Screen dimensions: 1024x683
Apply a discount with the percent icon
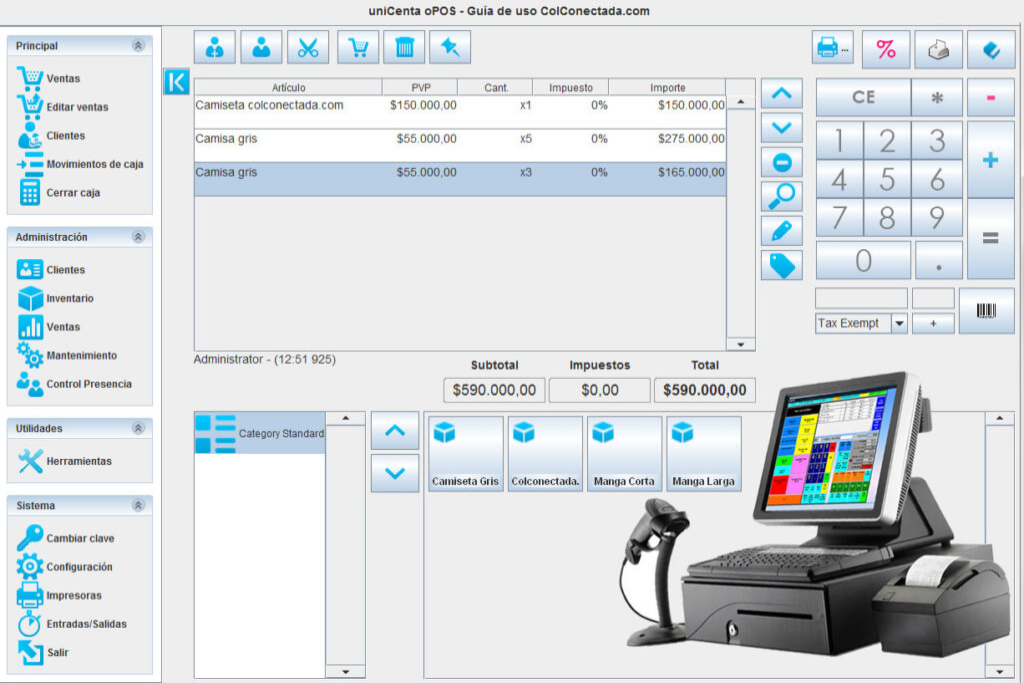886,47
